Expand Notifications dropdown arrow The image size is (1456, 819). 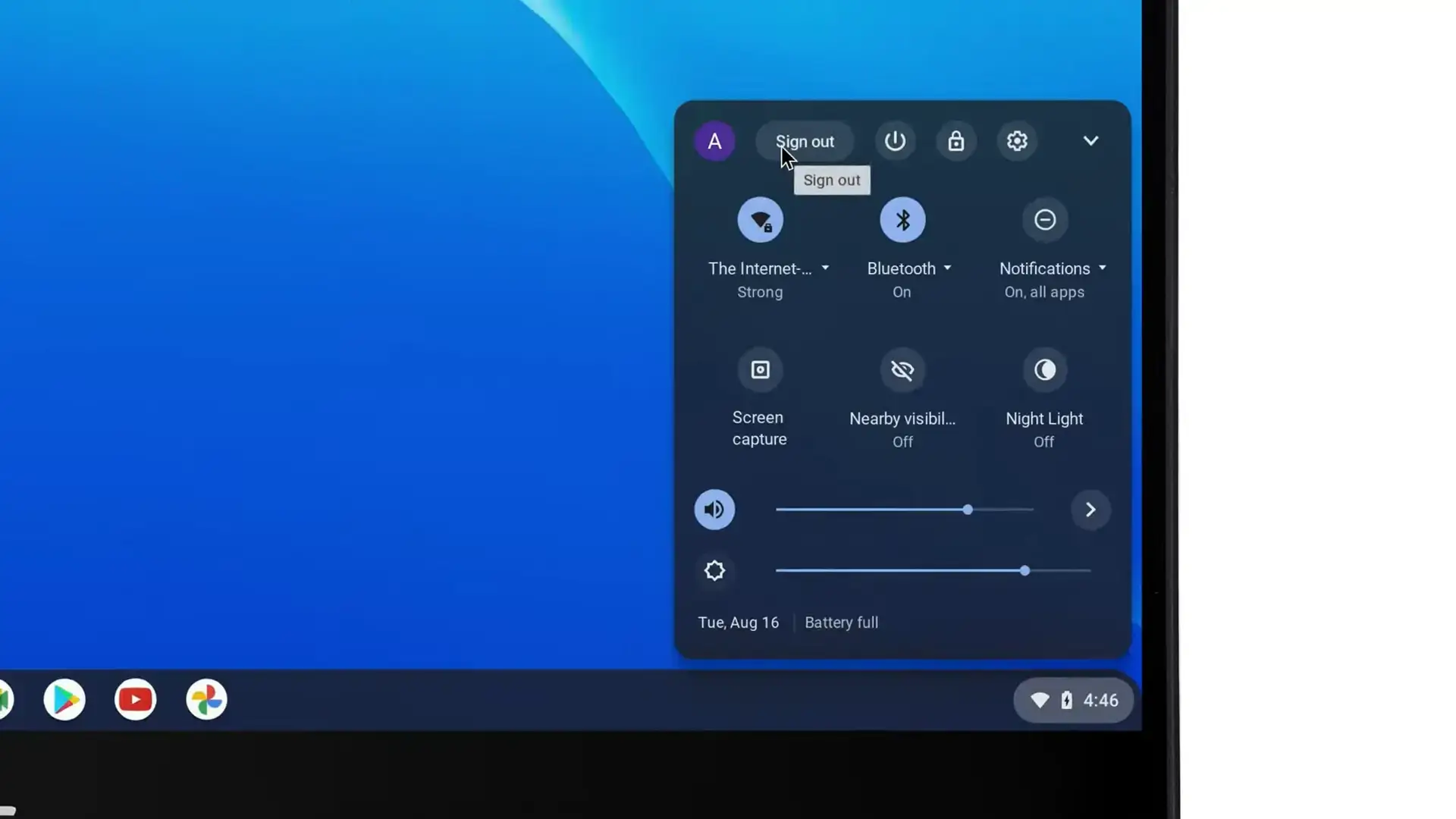(1102, 268)
